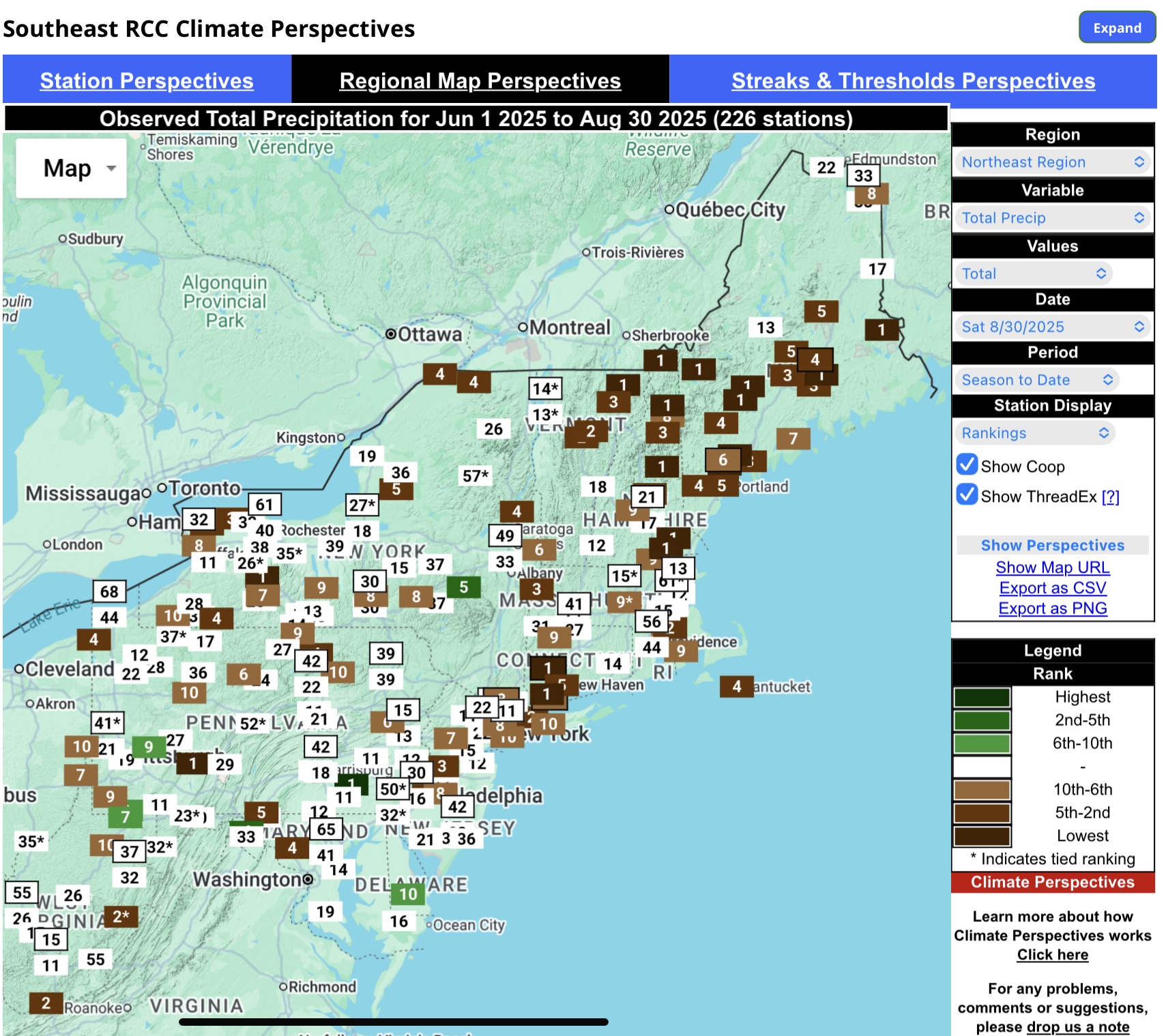Open the ThreadEx [?] help link
Image resolution: width=1166 pixels, height=1036 pixels.
[x=1111, y=497]
